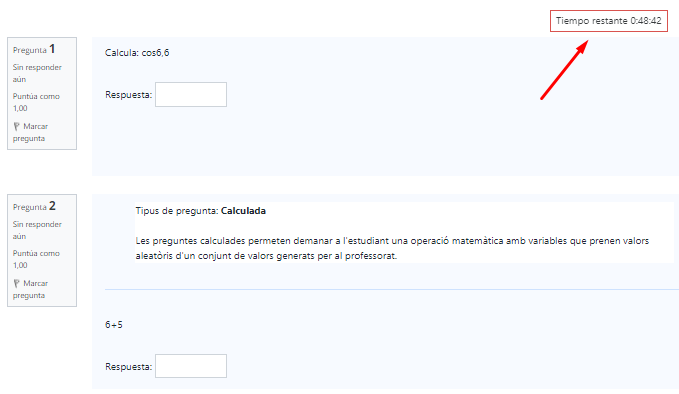Click the flag icon for Pregunta 2
679x394 pixels.
pos(16,284)
